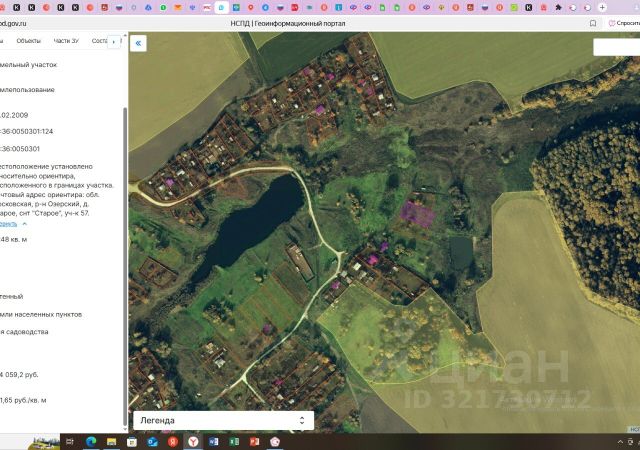
Task: Open Task View on taskbar
Action: click(x=70, y=441)
